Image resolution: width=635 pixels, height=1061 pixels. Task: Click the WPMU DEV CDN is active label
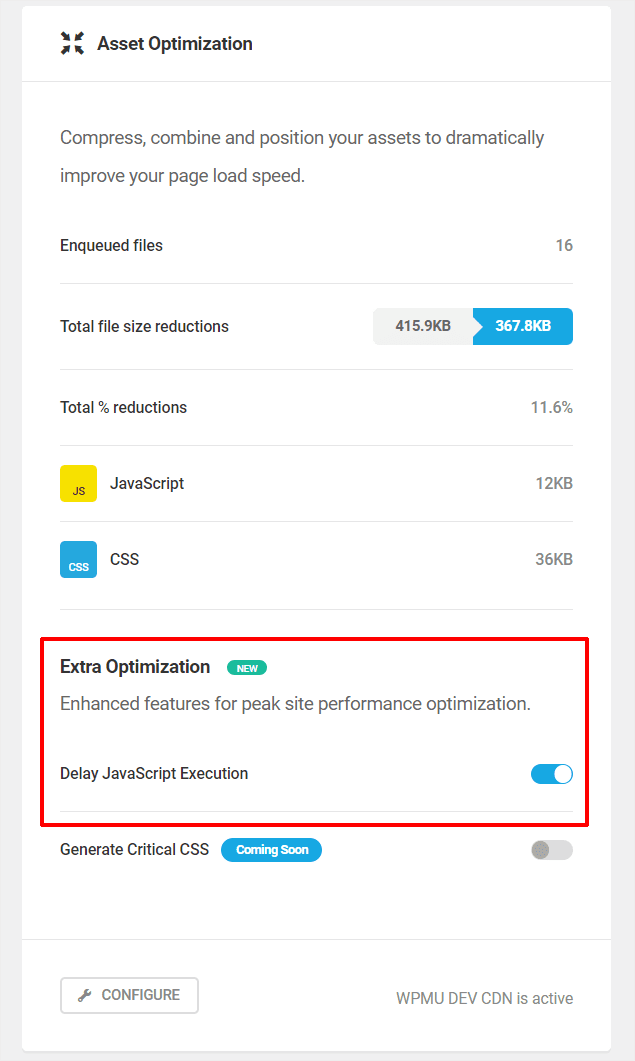tap(484, 998)
